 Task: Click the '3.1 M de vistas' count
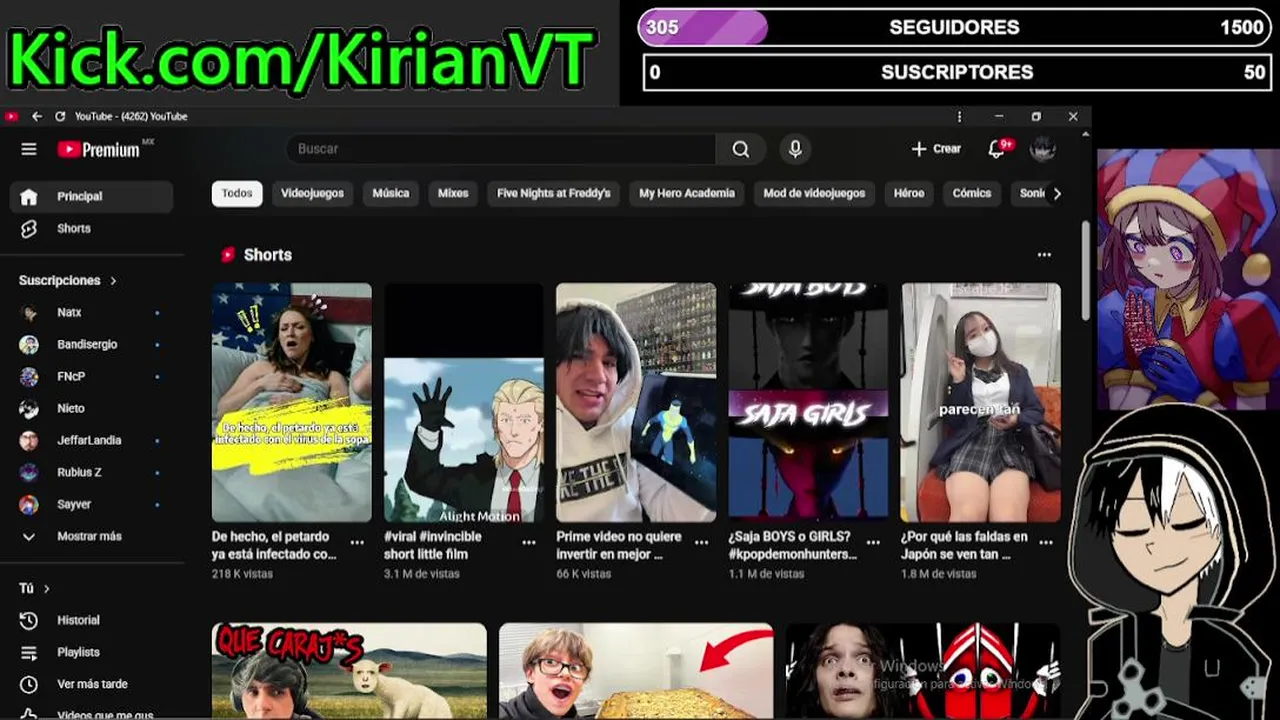tap(422, 574)
